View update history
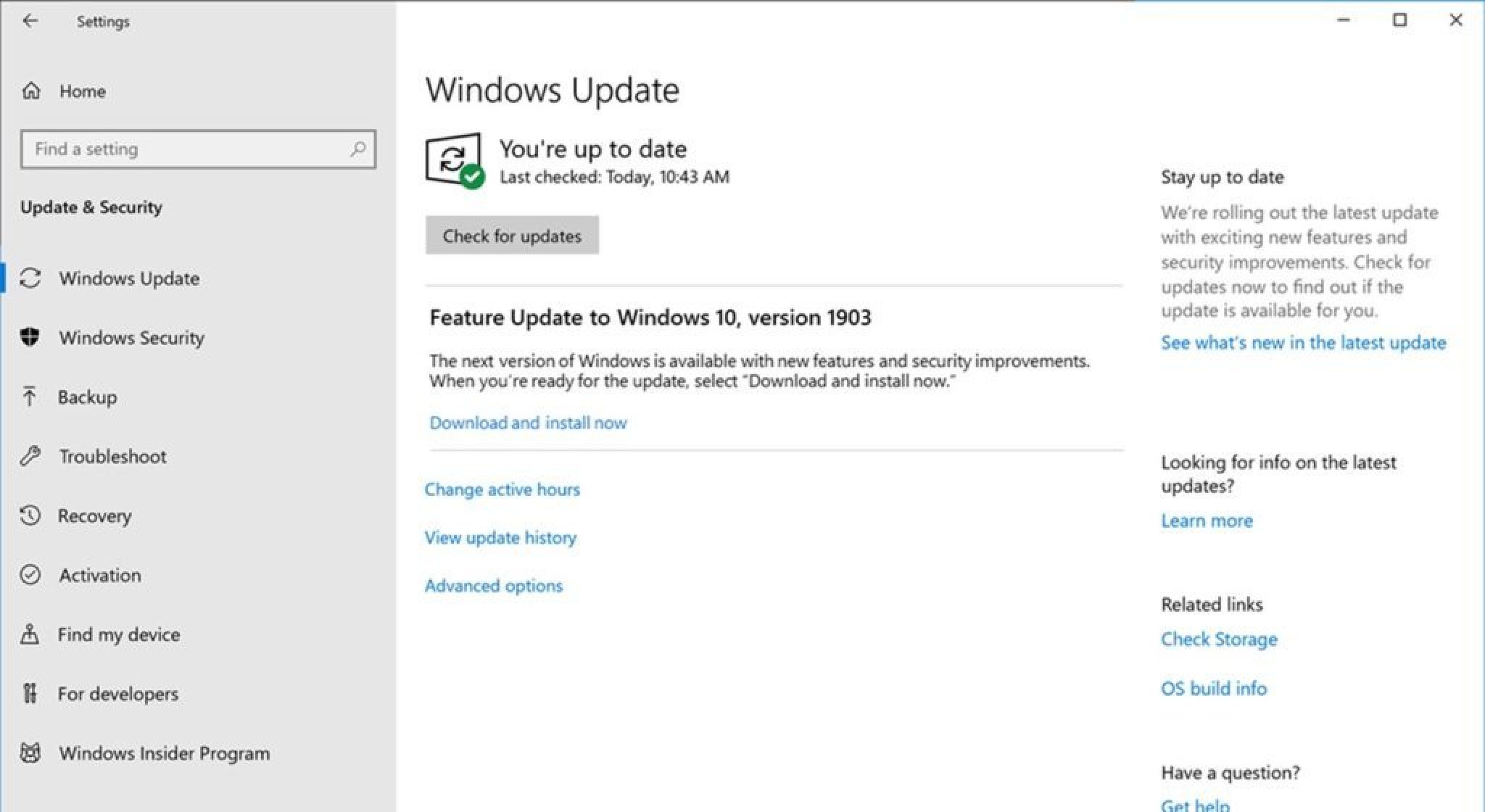1485x812 pixels. pyautogui.click(x=500, y=537)
